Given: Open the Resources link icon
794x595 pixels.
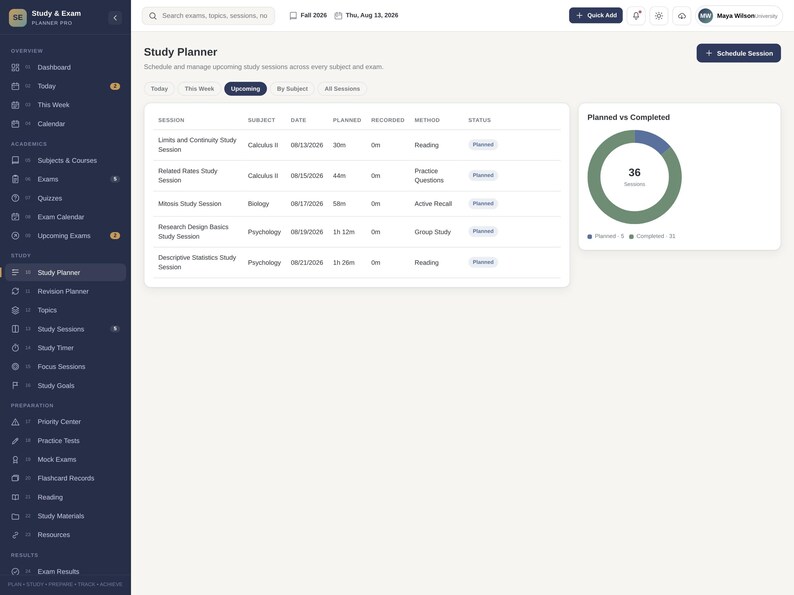Looking at the screenshot, I should coord(15,535).
